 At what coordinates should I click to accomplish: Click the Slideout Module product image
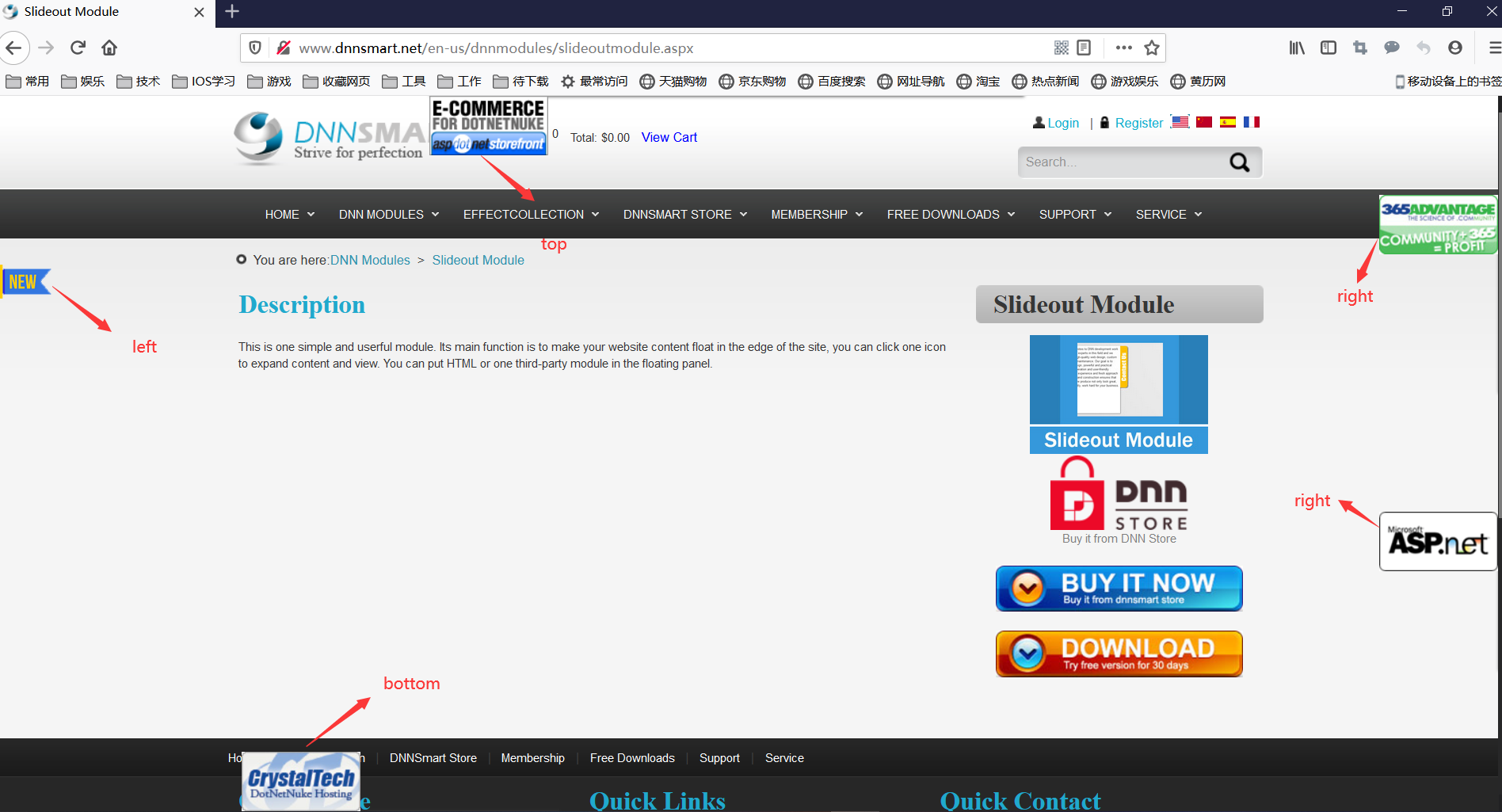point(1119,394)
